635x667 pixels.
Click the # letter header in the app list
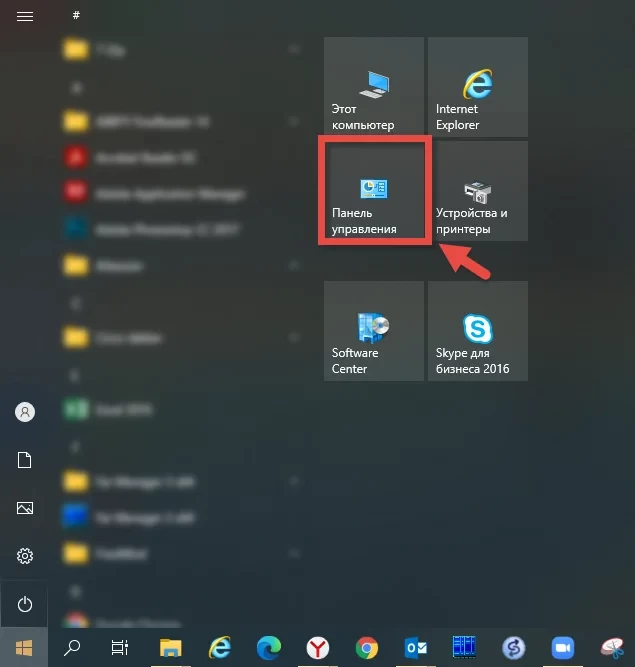click(x=76, y=15)
